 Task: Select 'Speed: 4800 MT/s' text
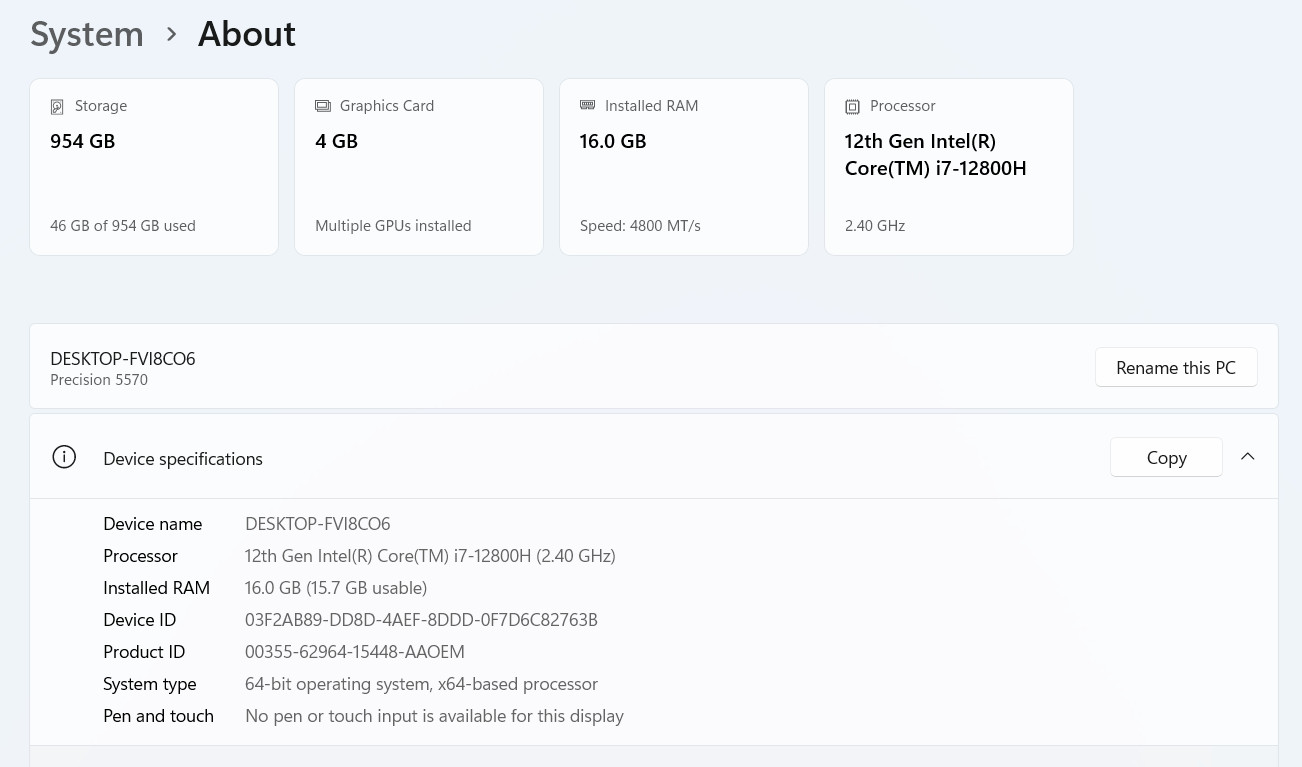pyautogui.click(x=640, y=226)
